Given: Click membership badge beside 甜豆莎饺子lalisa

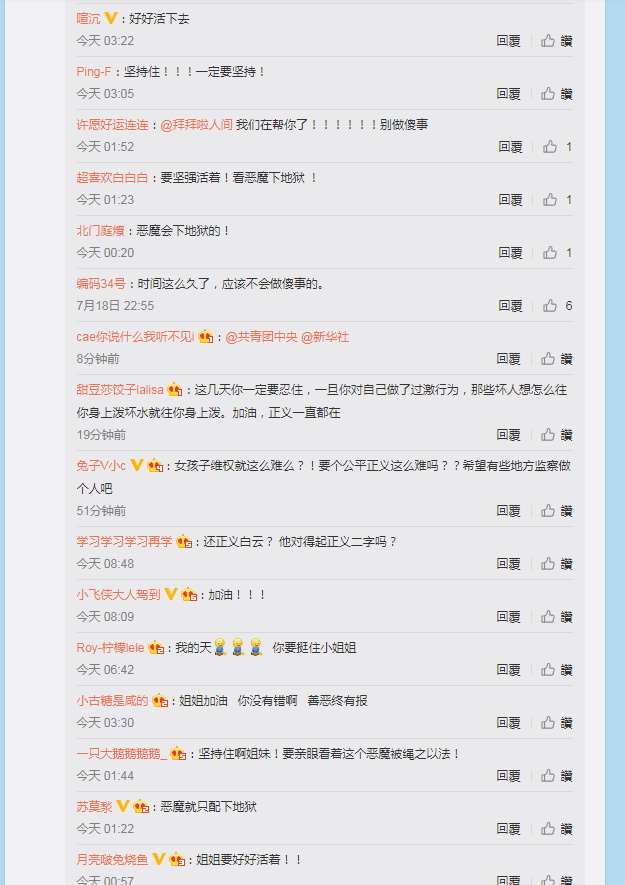Looking at the screenshot, I should tap(174, 390).
